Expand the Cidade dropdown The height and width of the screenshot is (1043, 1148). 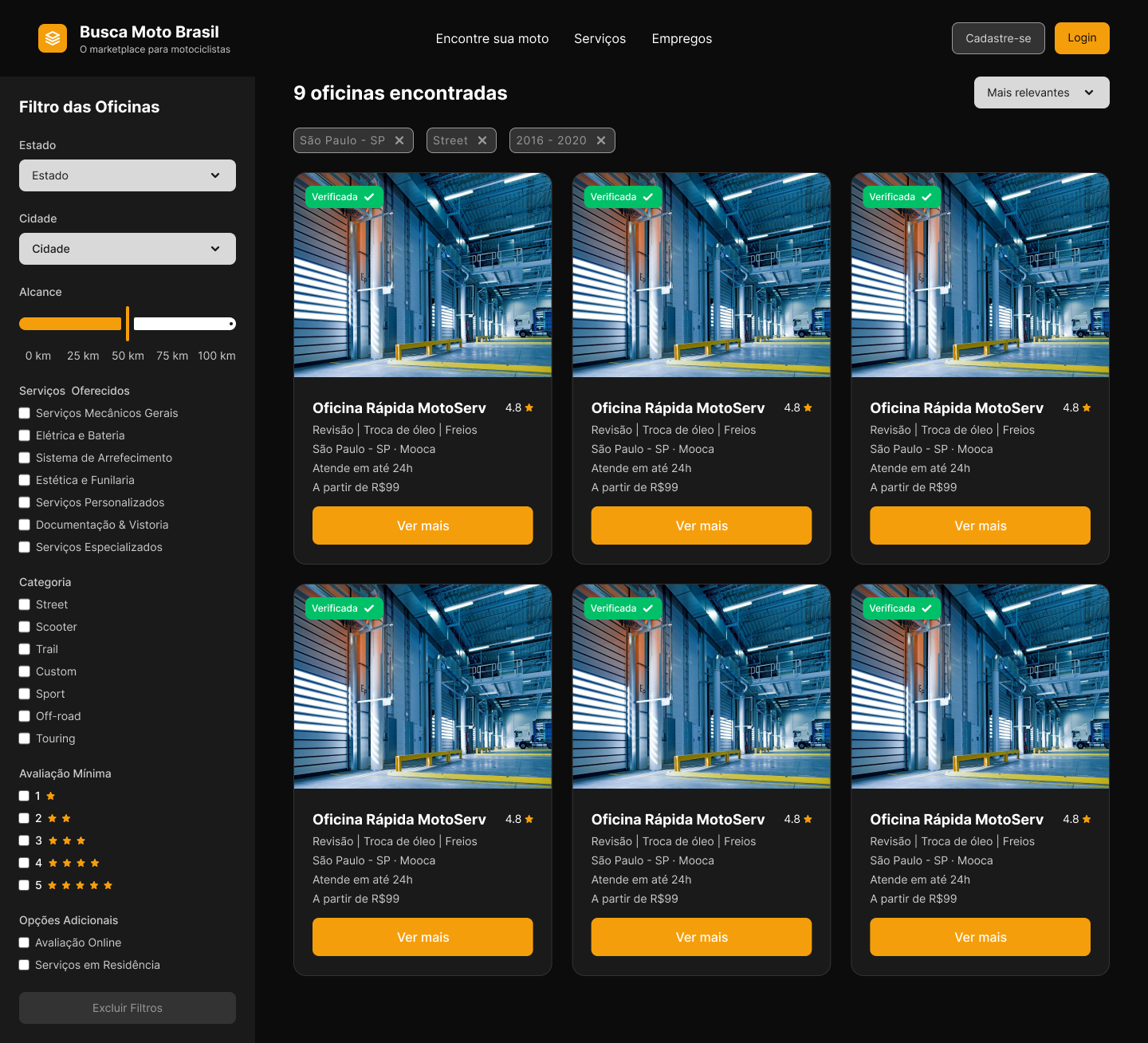pyautogui.click(x=128, y=249)
